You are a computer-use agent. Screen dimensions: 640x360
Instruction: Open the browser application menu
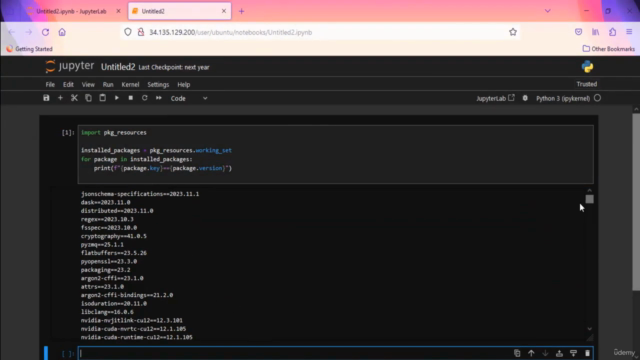629,32
